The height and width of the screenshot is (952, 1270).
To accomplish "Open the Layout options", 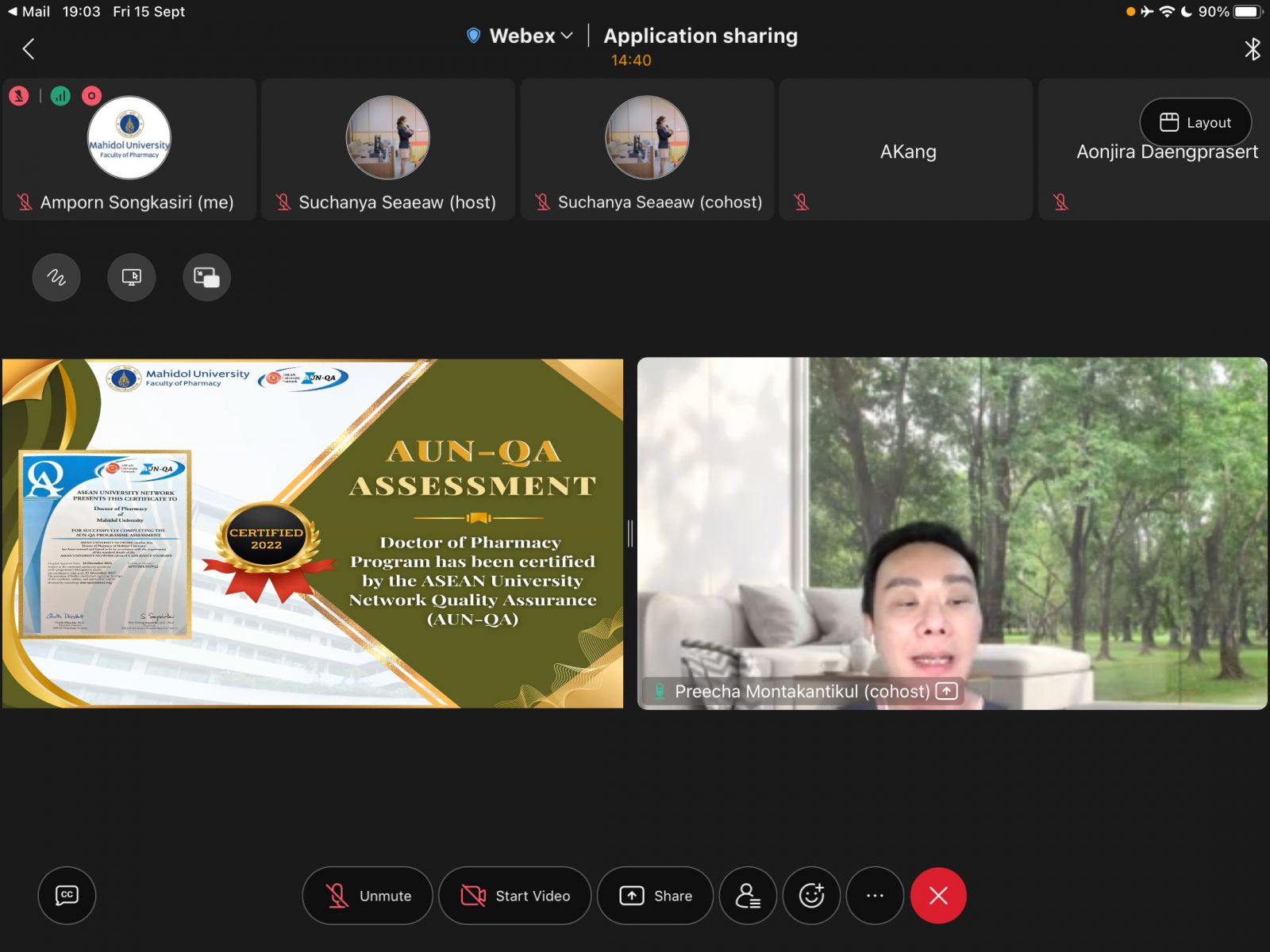I will click(1195, 122).
